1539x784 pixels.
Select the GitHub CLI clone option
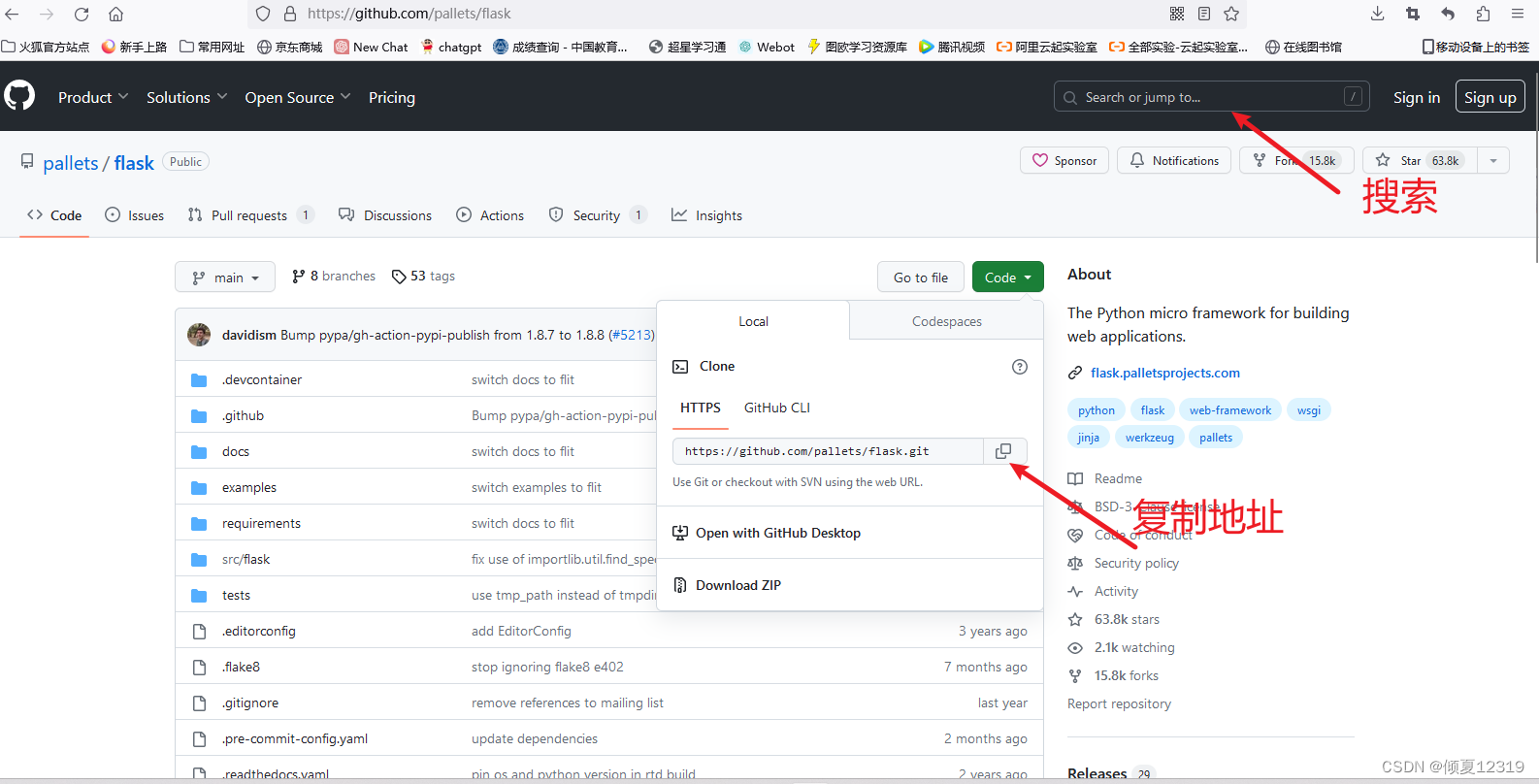(777, 408)
